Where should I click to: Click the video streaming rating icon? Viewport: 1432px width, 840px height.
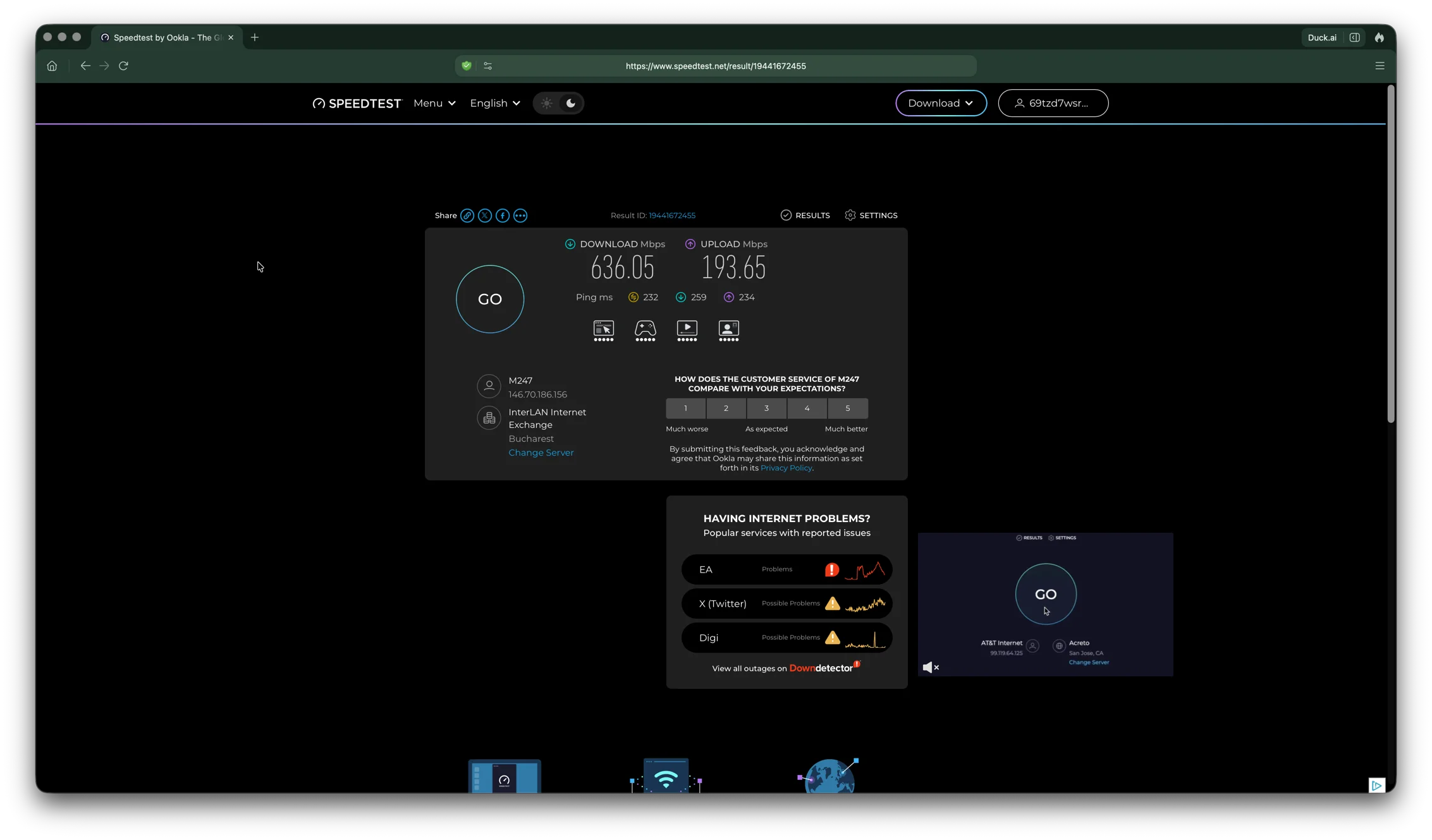point(687,331)
